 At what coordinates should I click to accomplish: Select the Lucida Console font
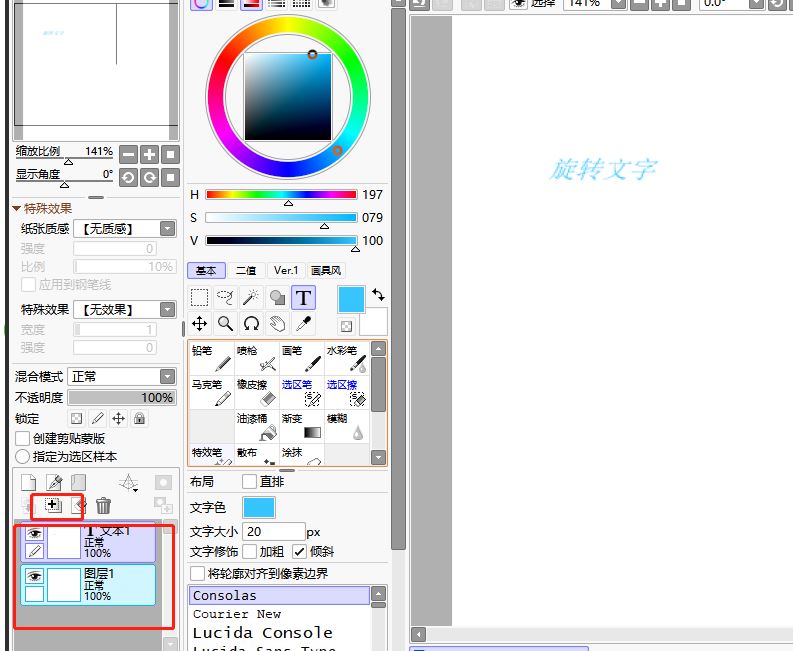coord(279,632)
